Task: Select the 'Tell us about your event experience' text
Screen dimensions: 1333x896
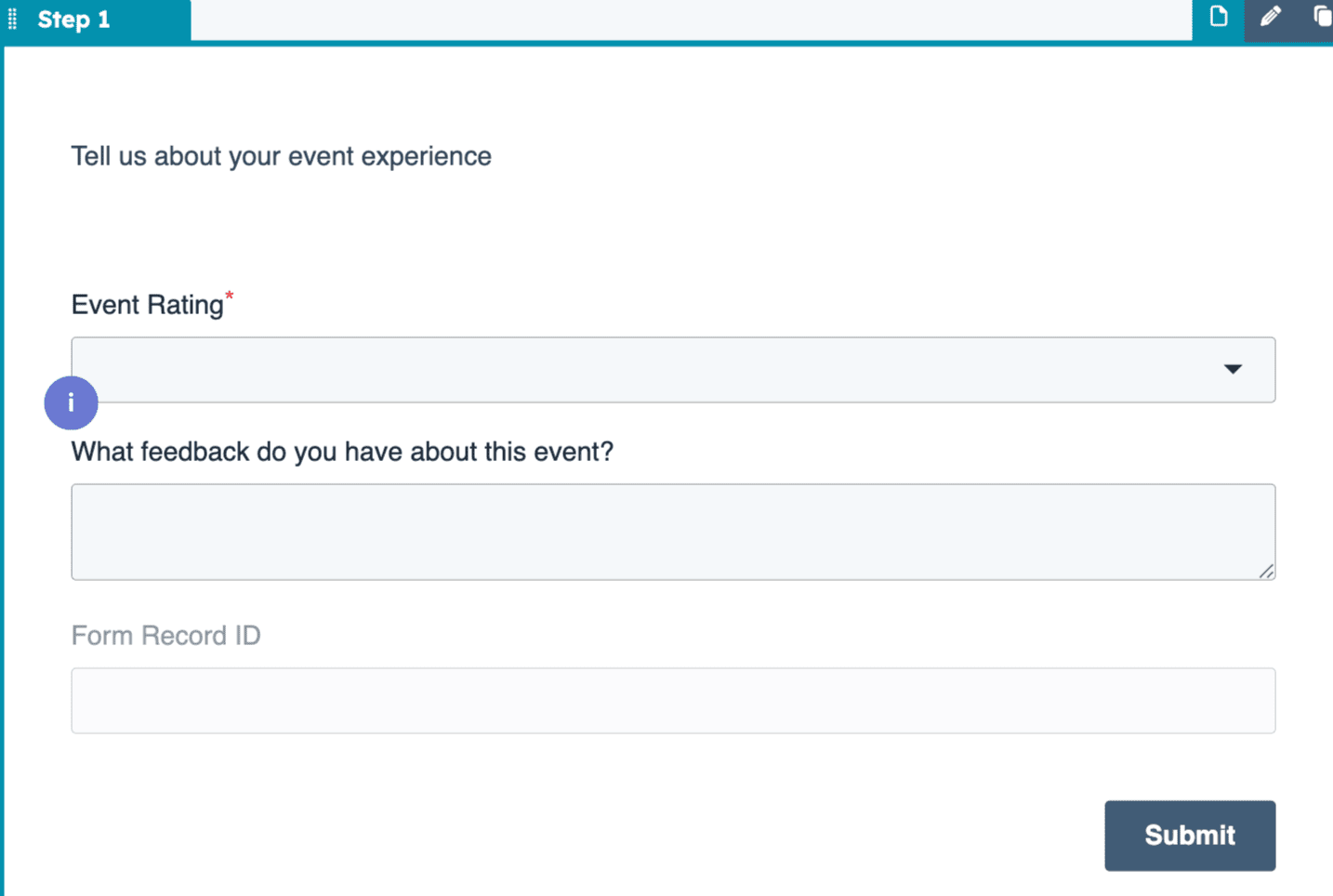Action: point(281,156)
